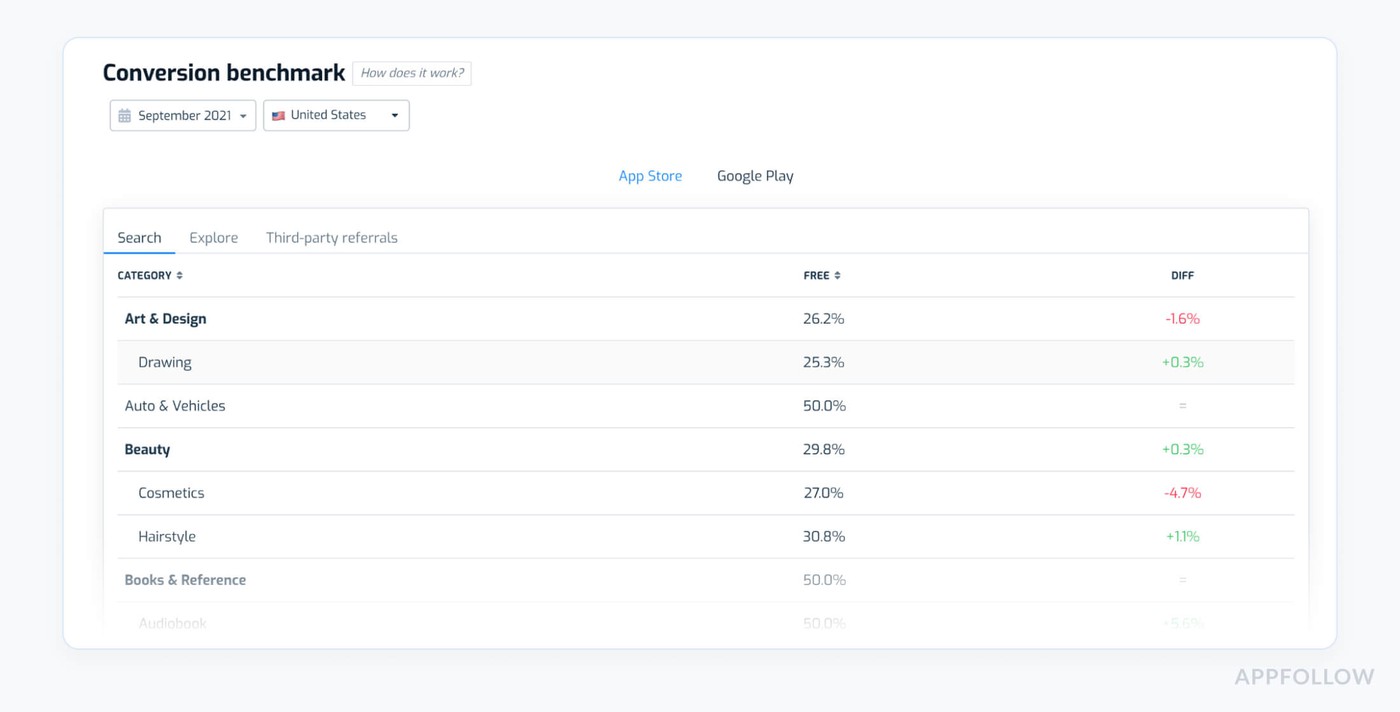Viewport: 1400px width, 712px height.
Task: Click the sort arrows beside CATEGORY header
Action: 180,274
